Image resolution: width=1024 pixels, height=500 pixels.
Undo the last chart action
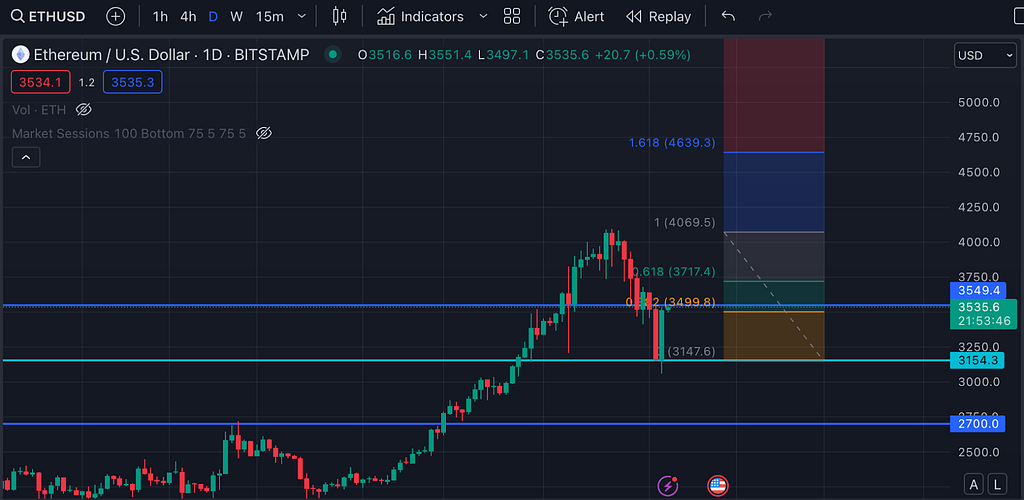(728, 16)
